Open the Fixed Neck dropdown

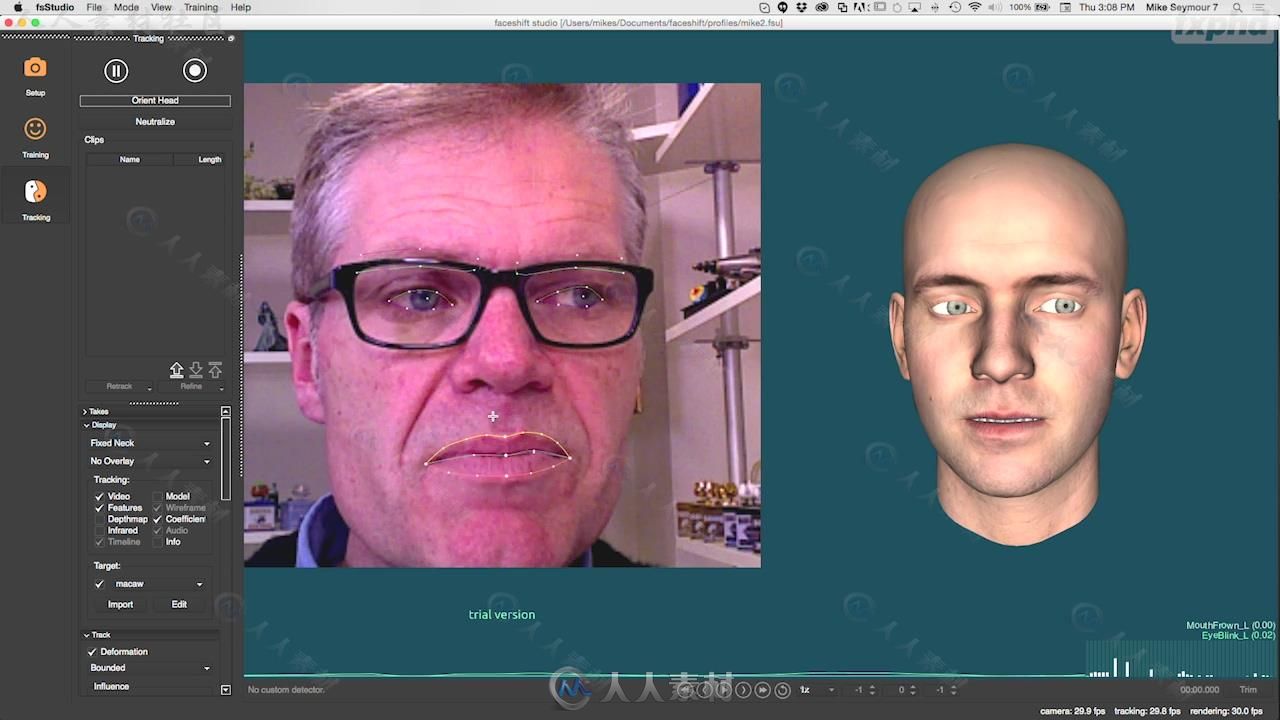[150, 443]
